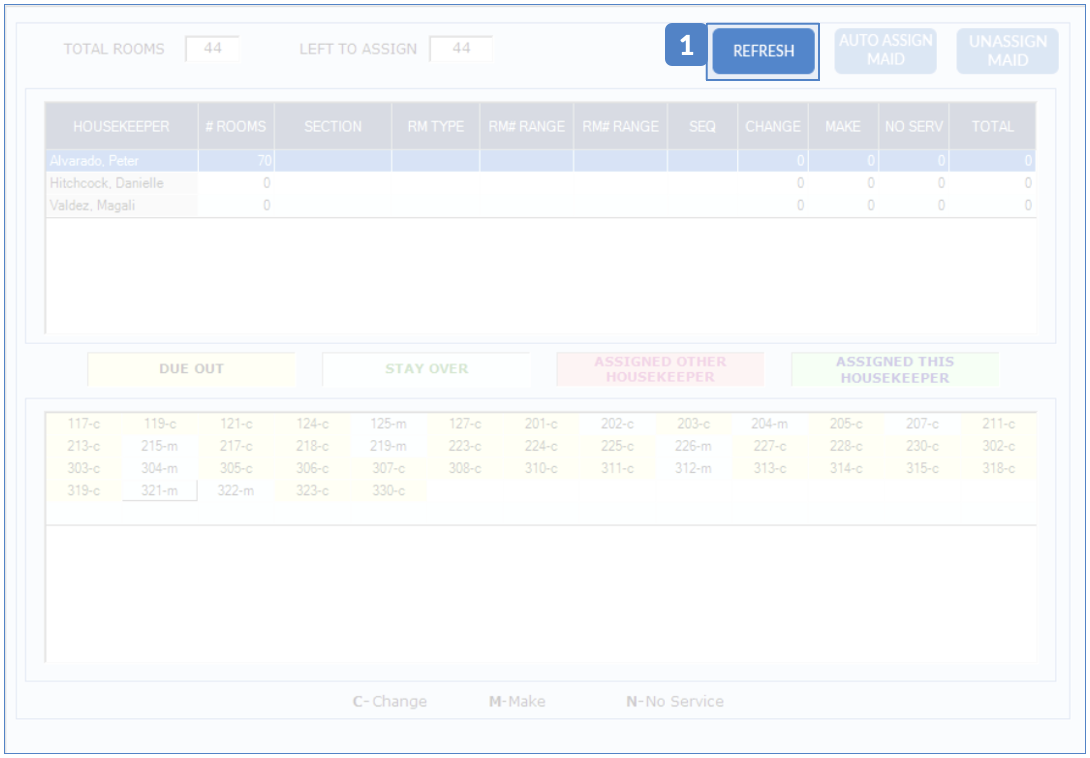Click the SECTION column header
This screenshot has width=1090, height=758.
(333, 127)
